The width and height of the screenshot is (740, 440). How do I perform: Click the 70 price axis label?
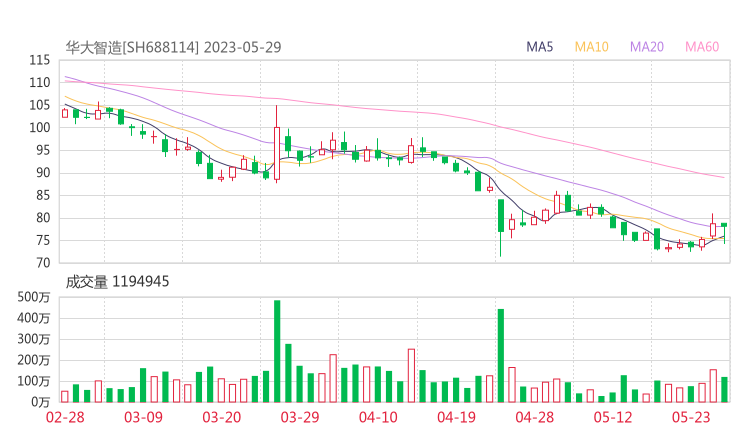43,263
